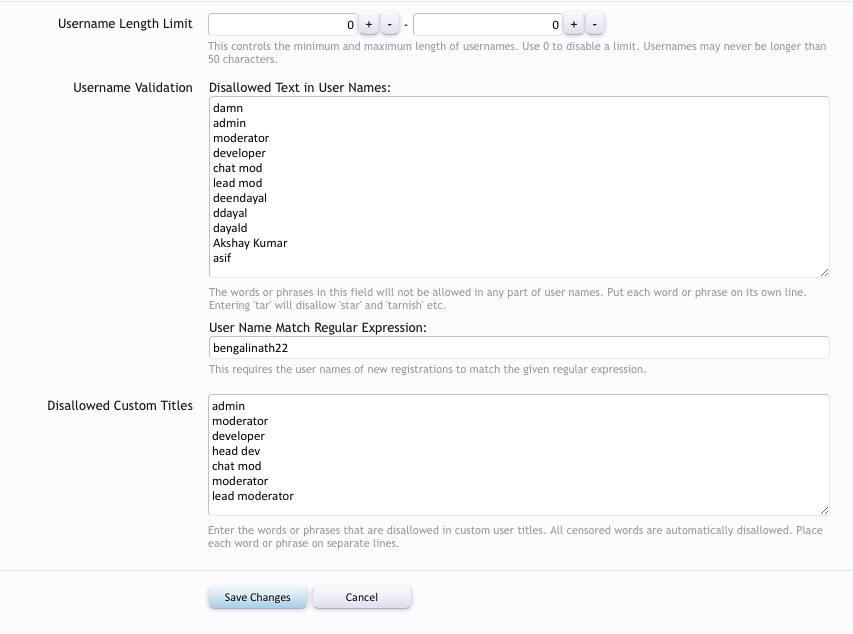Grab resize handle of Disallowed Custom Titles textarea
853x634 pixels.
[824, 510]
